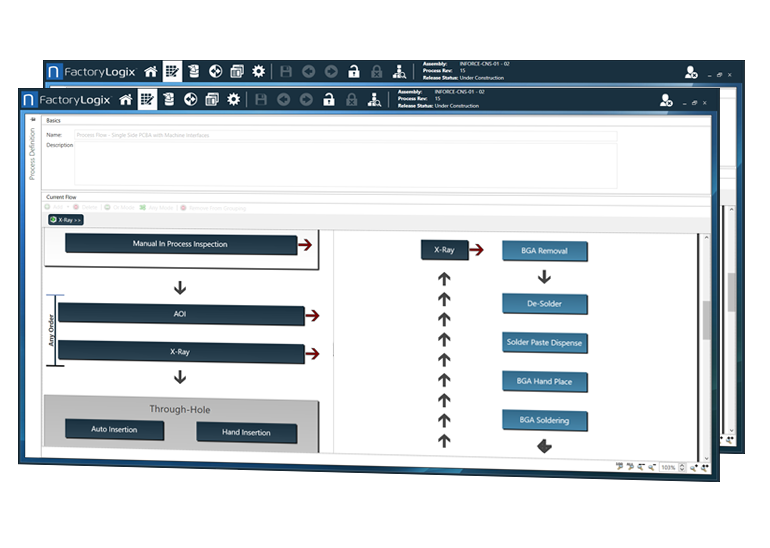This screenshot has height=548, width=770.
Task: Click the zoom fit all magnifier icon
Action: point(630,466)
